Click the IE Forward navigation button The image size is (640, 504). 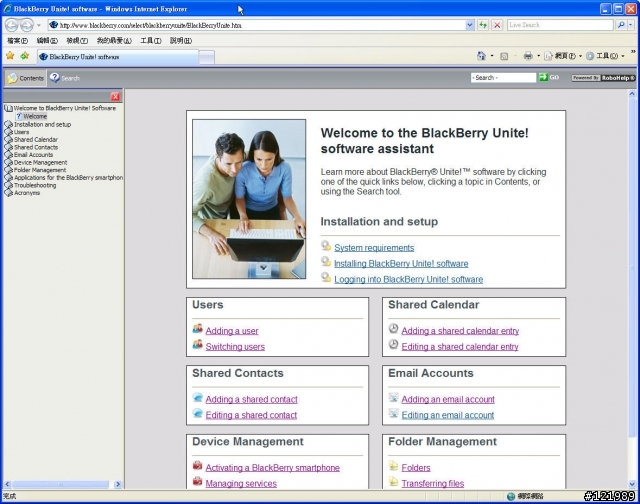pyautogui.click(x=27, y=25)
